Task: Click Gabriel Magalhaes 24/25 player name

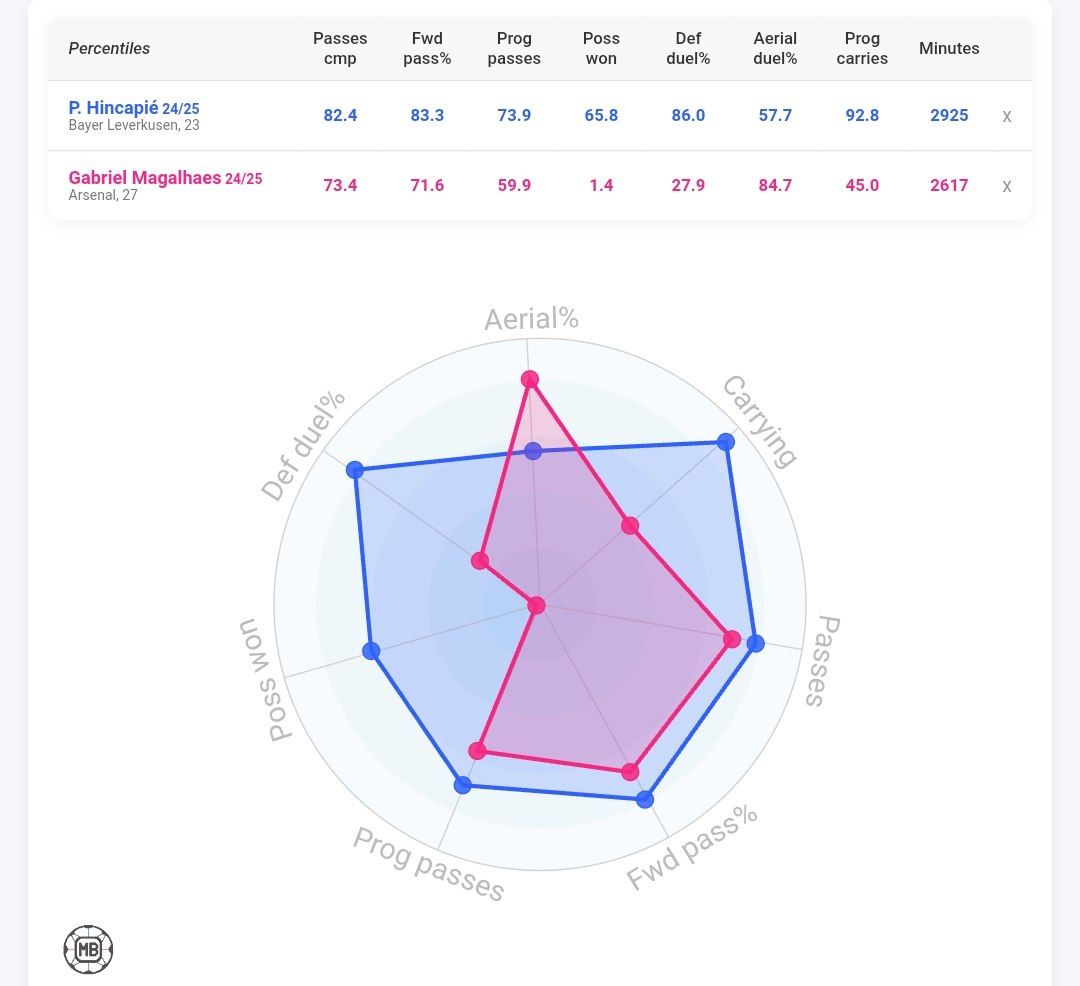Action: coord(165,178)
